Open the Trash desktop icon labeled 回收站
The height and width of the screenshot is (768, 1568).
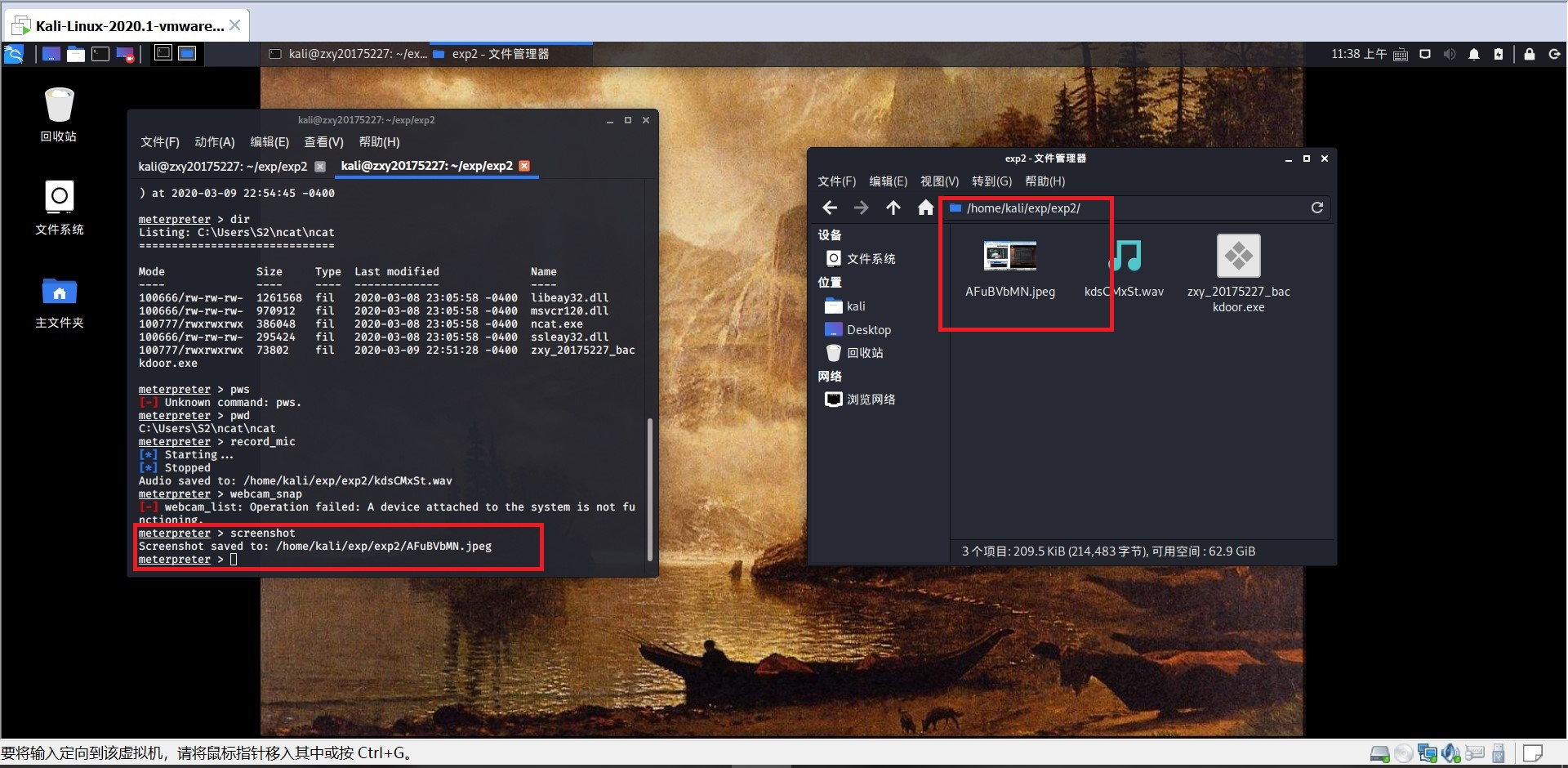(x=59, y=115)
